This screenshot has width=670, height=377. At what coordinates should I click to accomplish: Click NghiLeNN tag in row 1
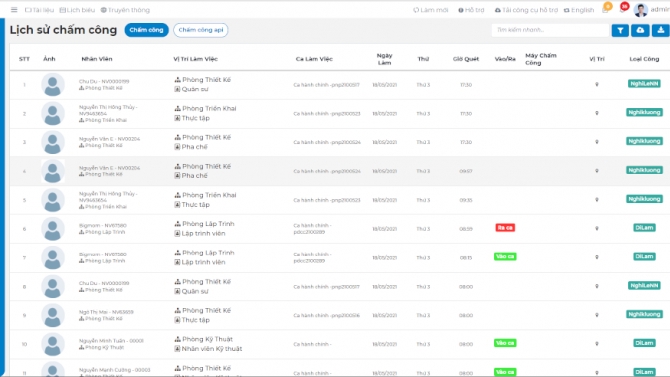(644, 84)
